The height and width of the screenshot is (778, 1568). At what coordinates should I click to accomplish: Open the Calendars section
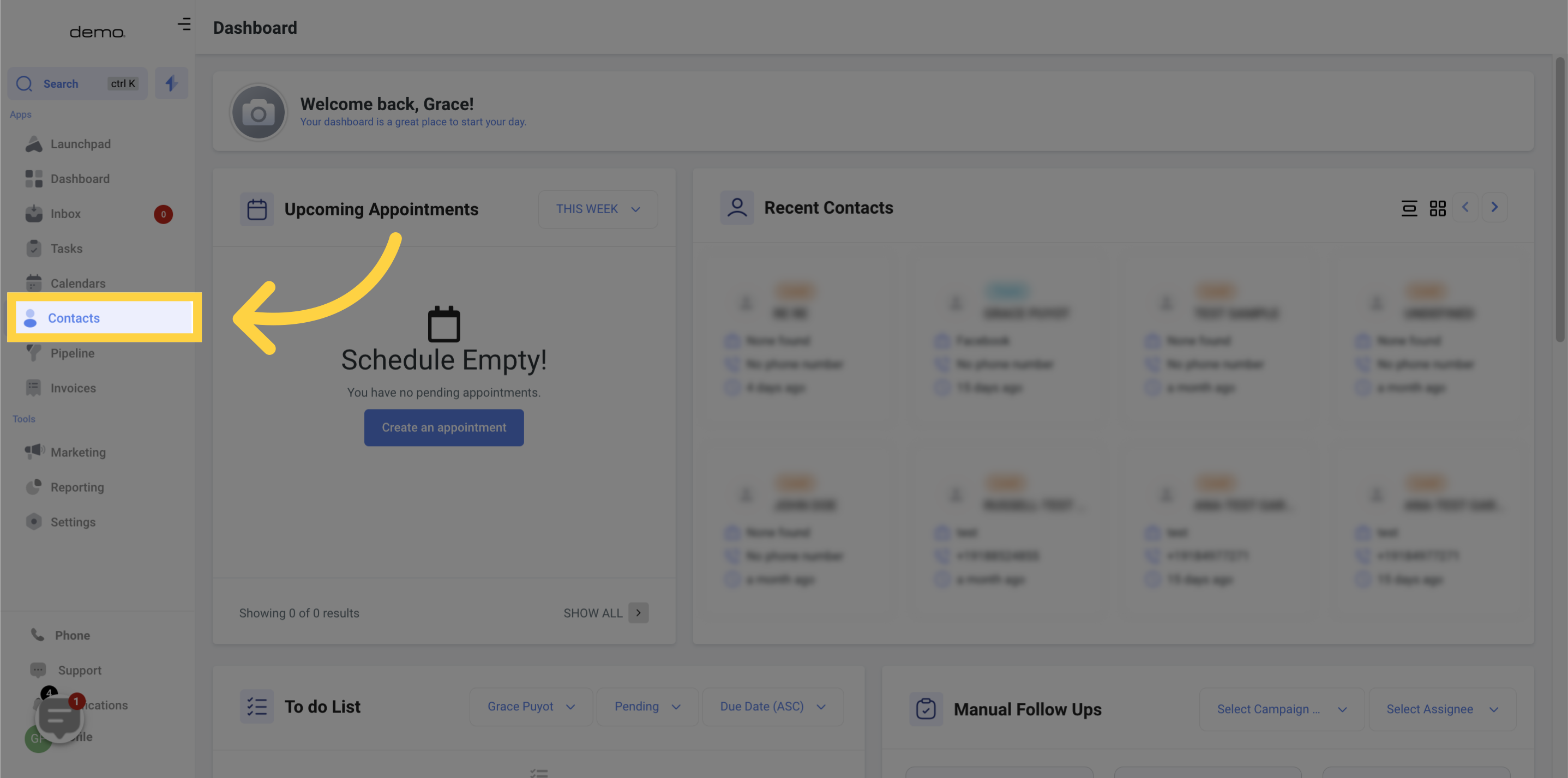[78, 284]
